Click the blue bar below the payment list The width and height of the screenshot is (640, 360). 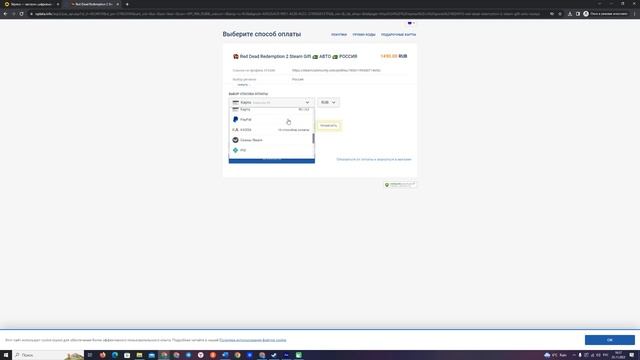click(271, 161)
